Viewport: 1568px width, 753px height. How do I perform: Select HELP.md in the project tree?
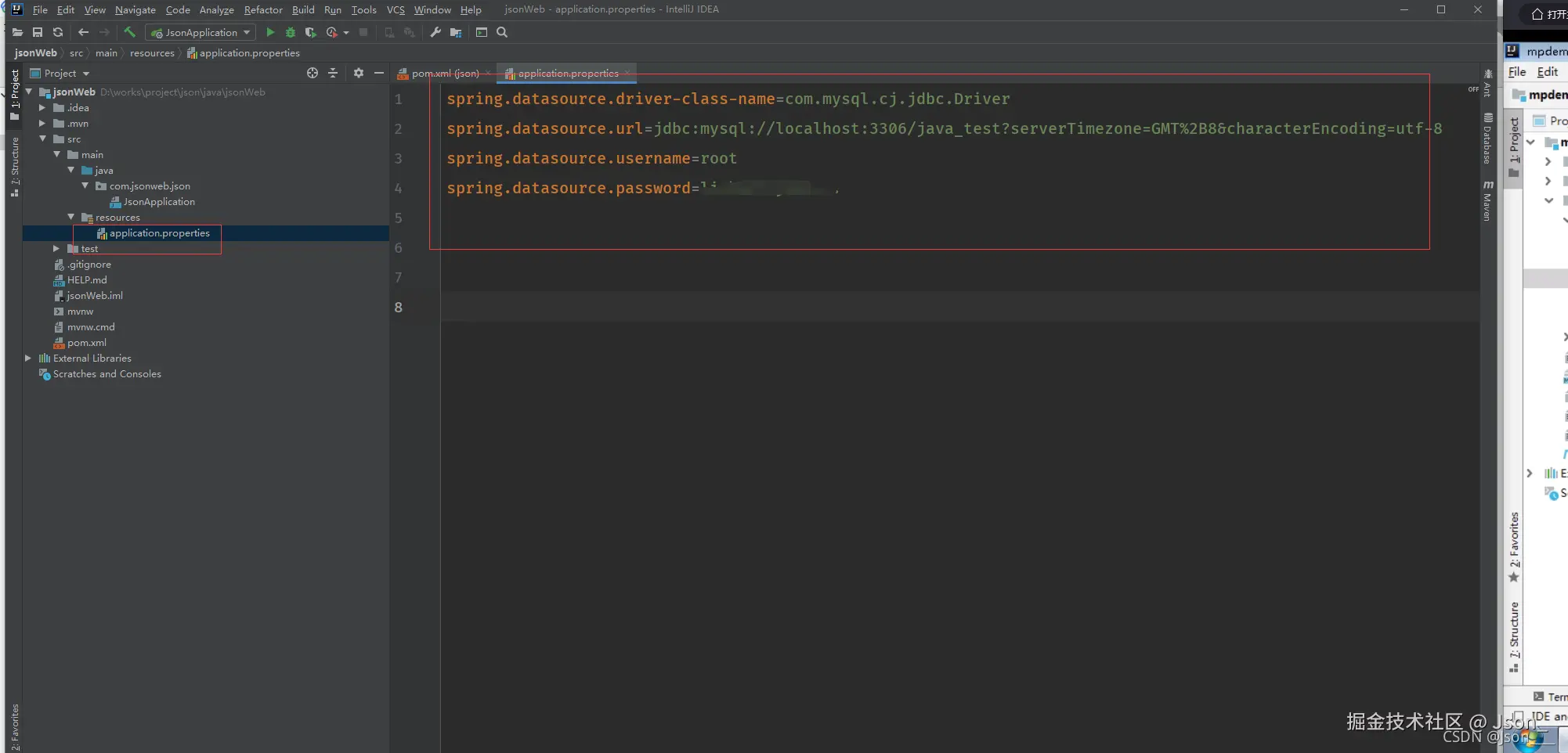87,280
